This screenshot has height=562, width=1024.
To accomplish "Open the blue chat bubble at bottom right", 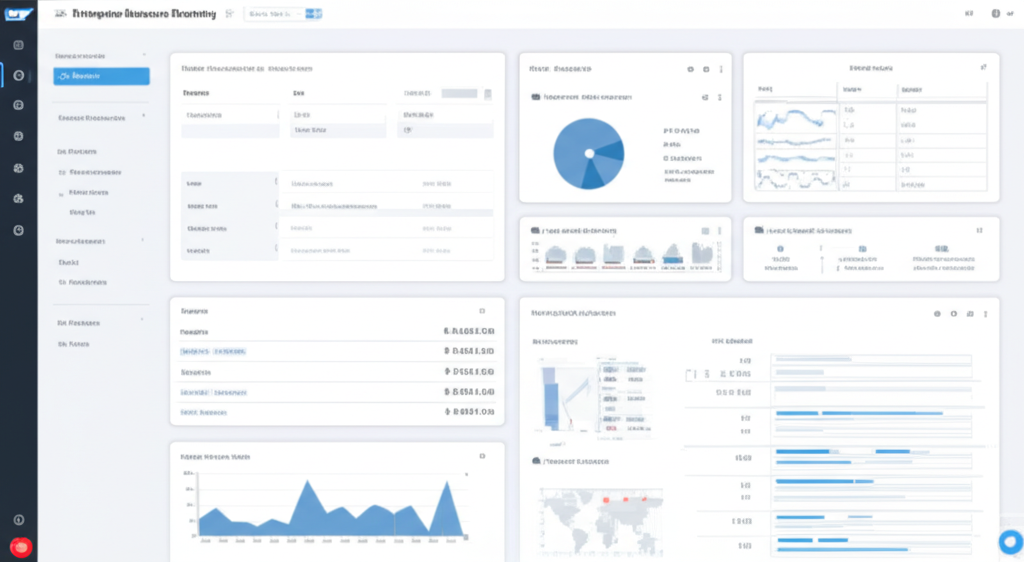I will pos(1011,541).
